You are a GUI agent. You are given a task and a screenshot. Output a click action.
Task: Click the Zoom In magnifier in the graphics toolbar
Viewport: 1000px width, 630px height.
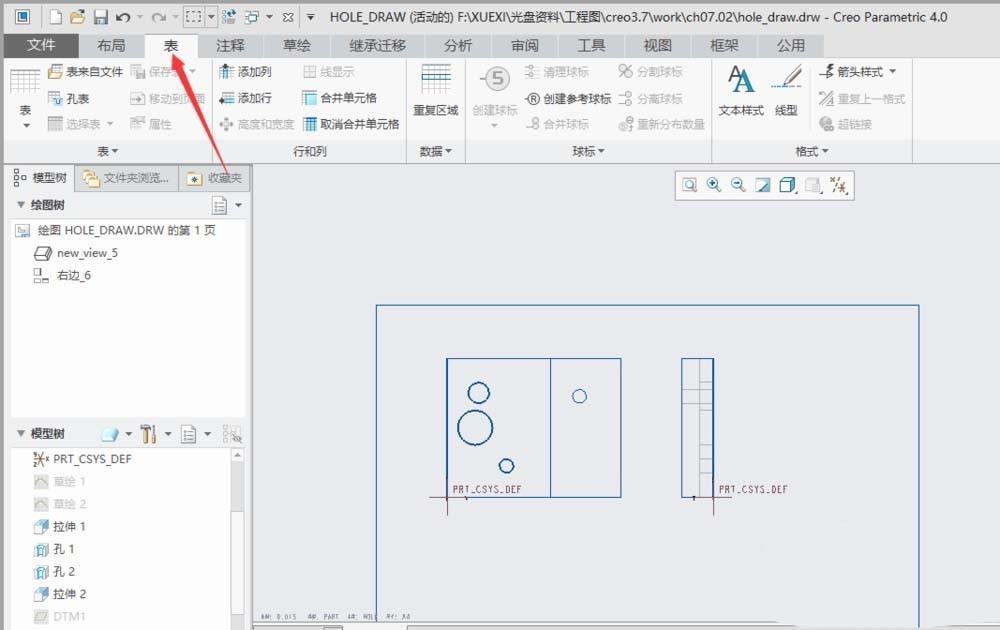coord(714,185)
